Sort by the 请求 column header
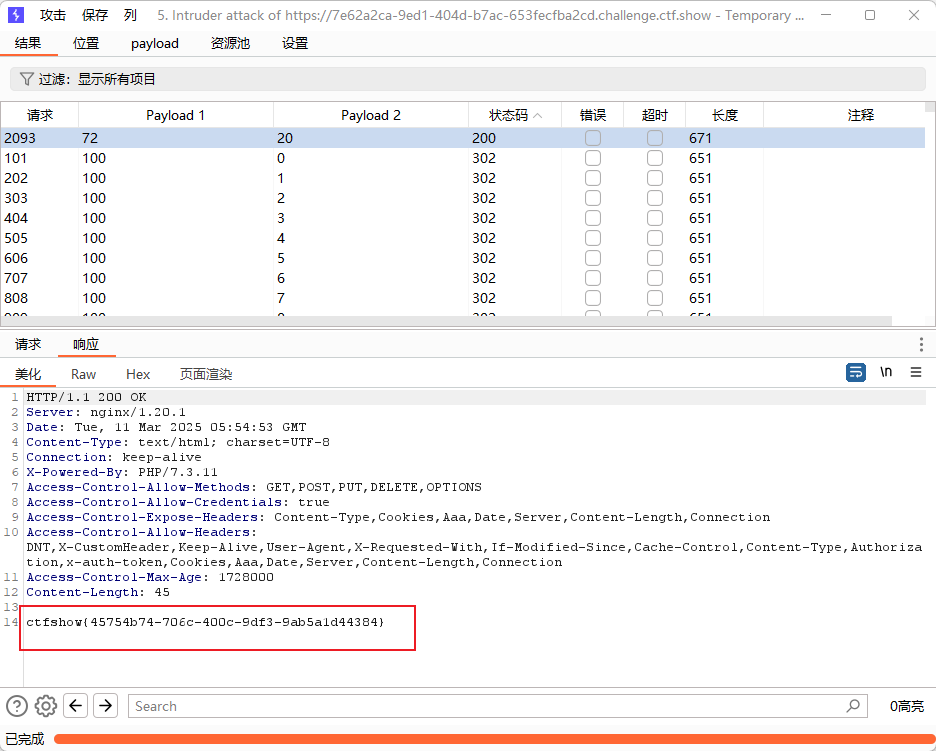This screenshot has width=936, height=751. click(x=40, y=115)
